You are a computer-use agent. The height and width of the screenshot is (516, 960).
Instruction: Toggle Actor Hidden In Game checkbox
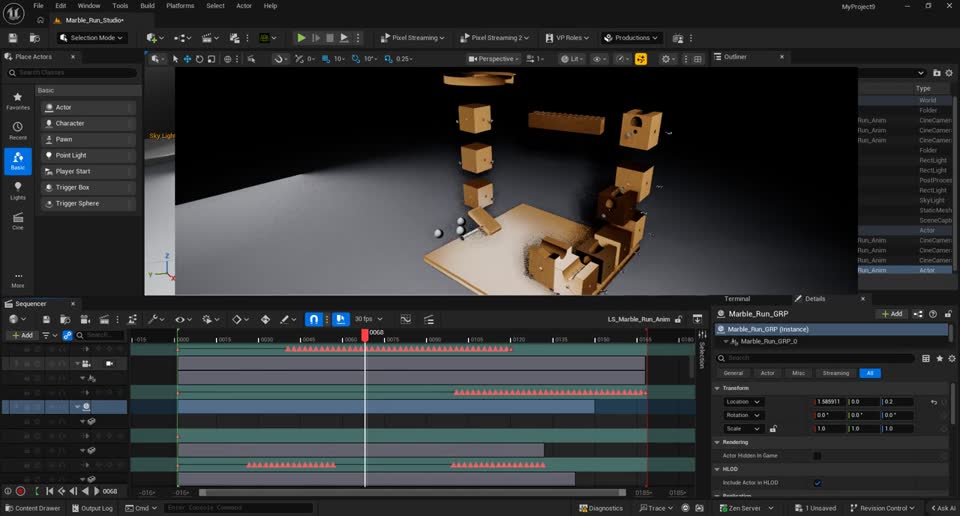(x=817, y=456)
